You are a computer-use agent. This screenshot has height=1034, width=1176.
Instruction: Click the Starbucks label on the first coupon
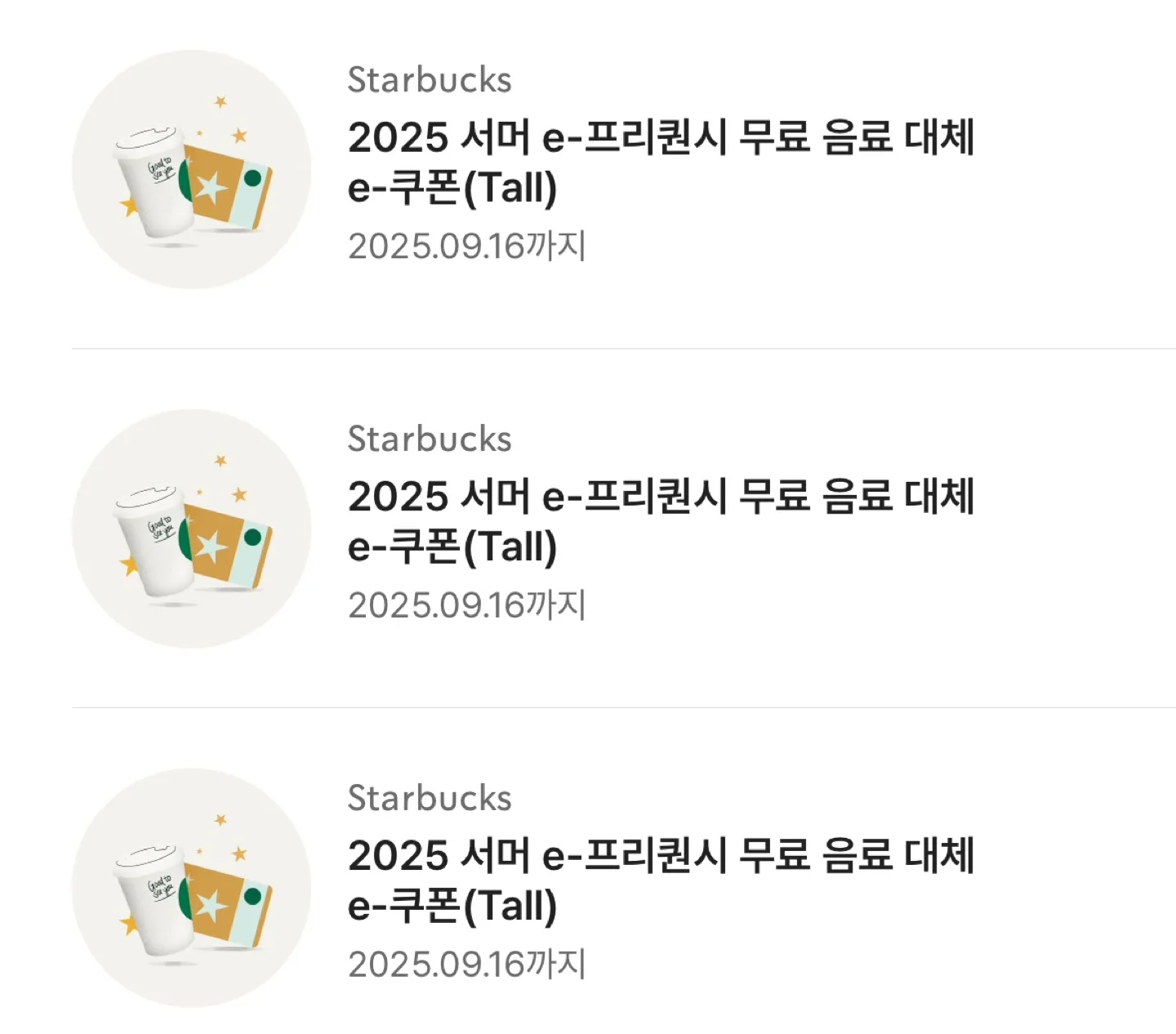[430, 80]
